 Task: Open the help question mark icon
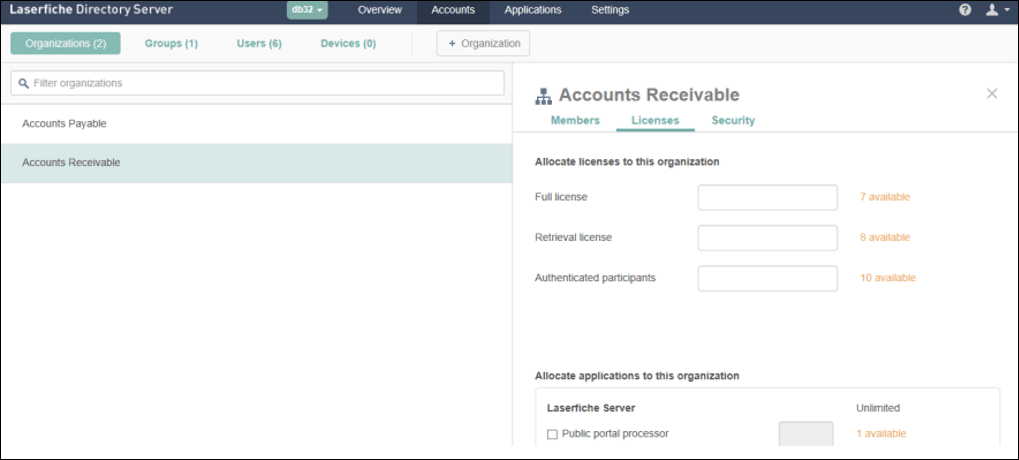[965, 10]
